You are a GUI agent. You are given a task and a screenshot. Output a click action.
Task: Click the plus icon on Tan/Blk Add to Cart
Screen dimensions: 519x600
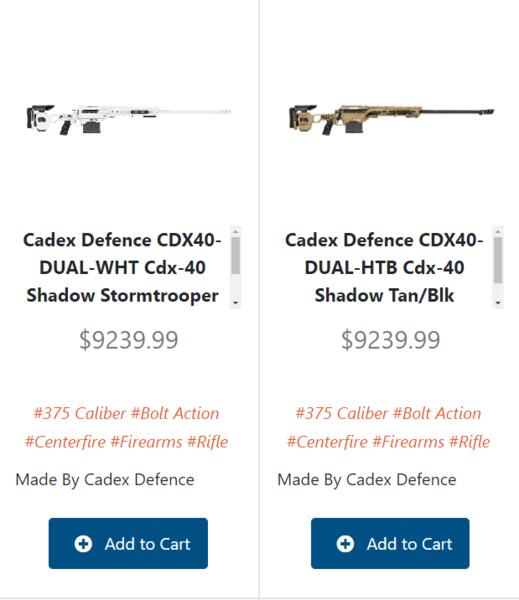(x=345, y=544)
